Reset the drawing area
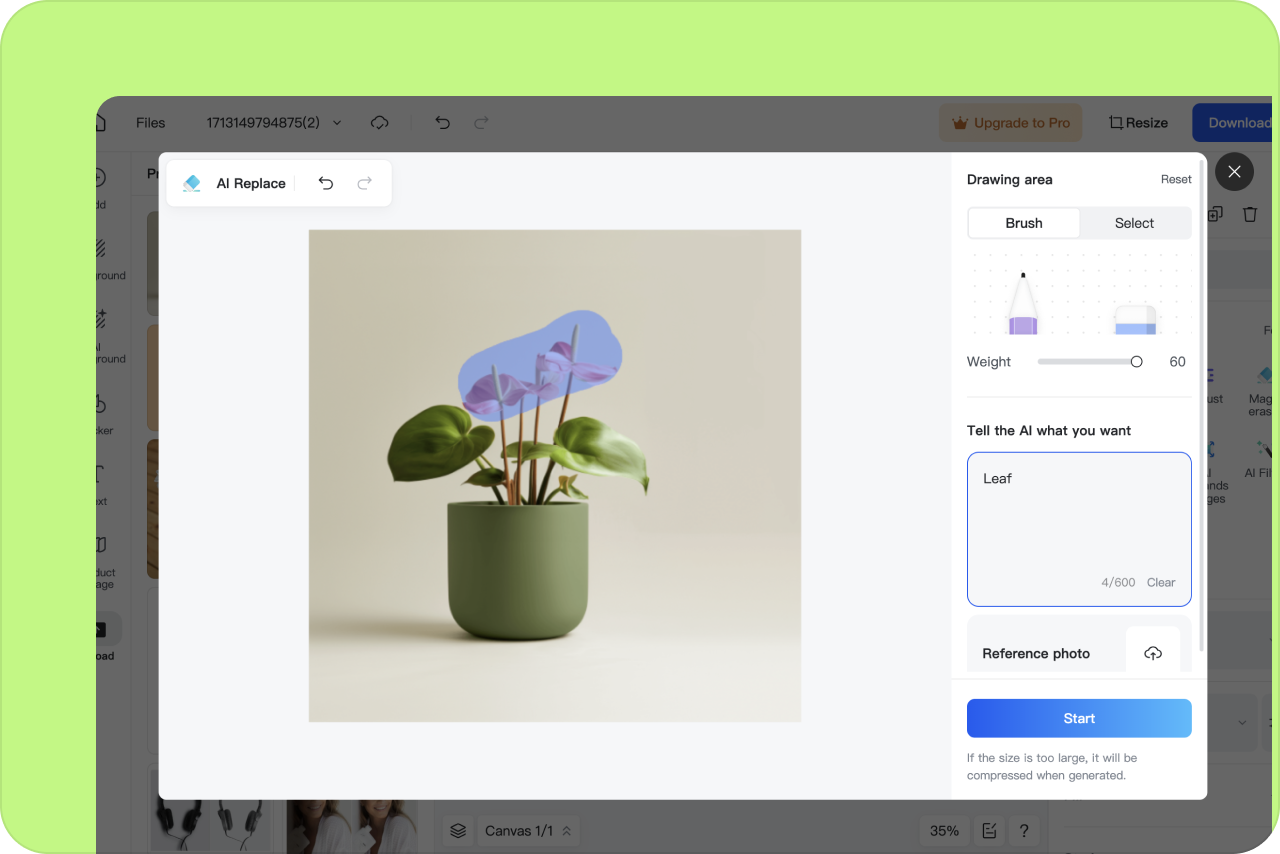This screenshot has height=854, width=1280. [1176, 179]
